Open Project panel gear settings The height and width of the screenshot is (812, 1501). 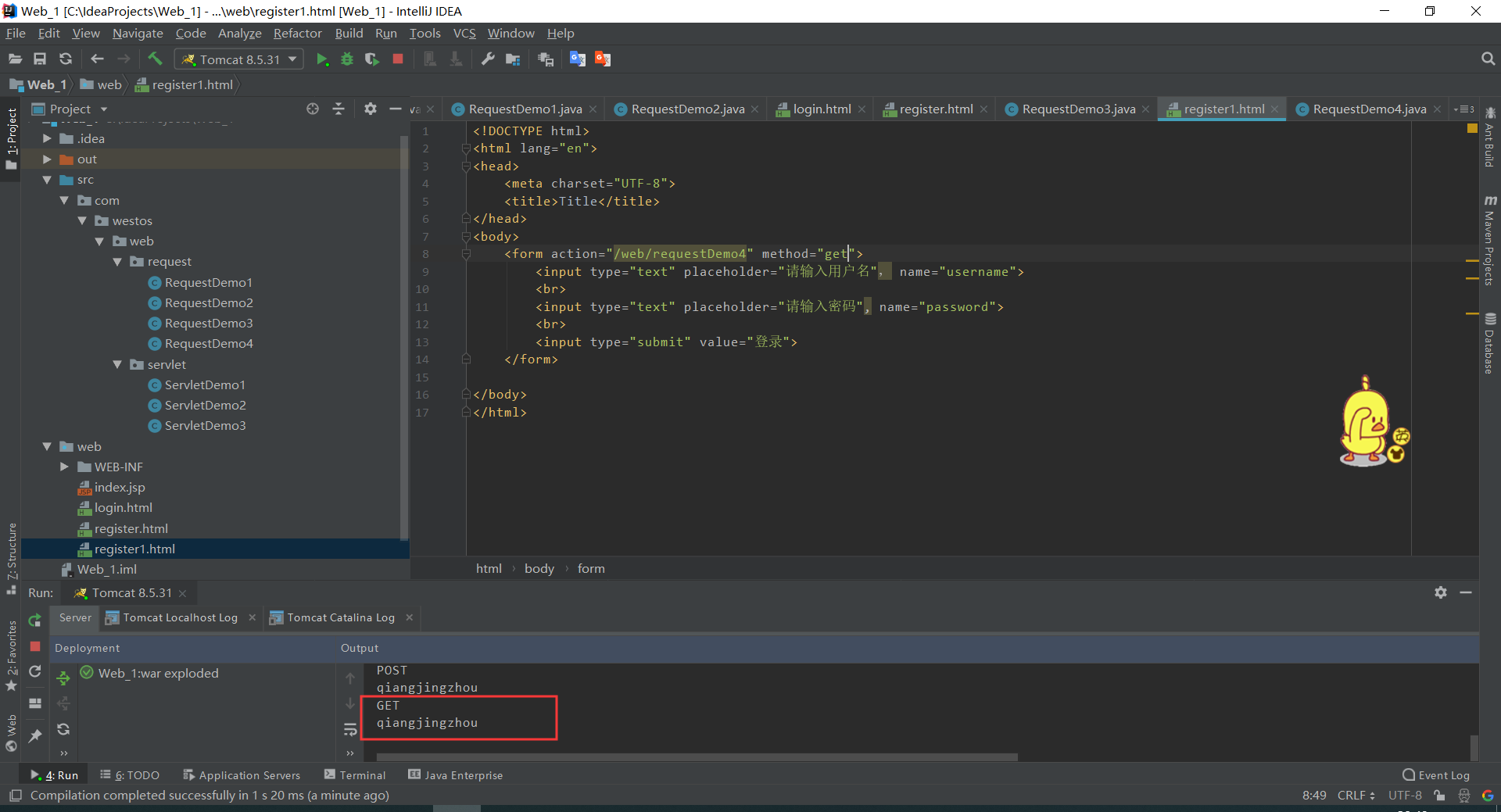(371, 109)
